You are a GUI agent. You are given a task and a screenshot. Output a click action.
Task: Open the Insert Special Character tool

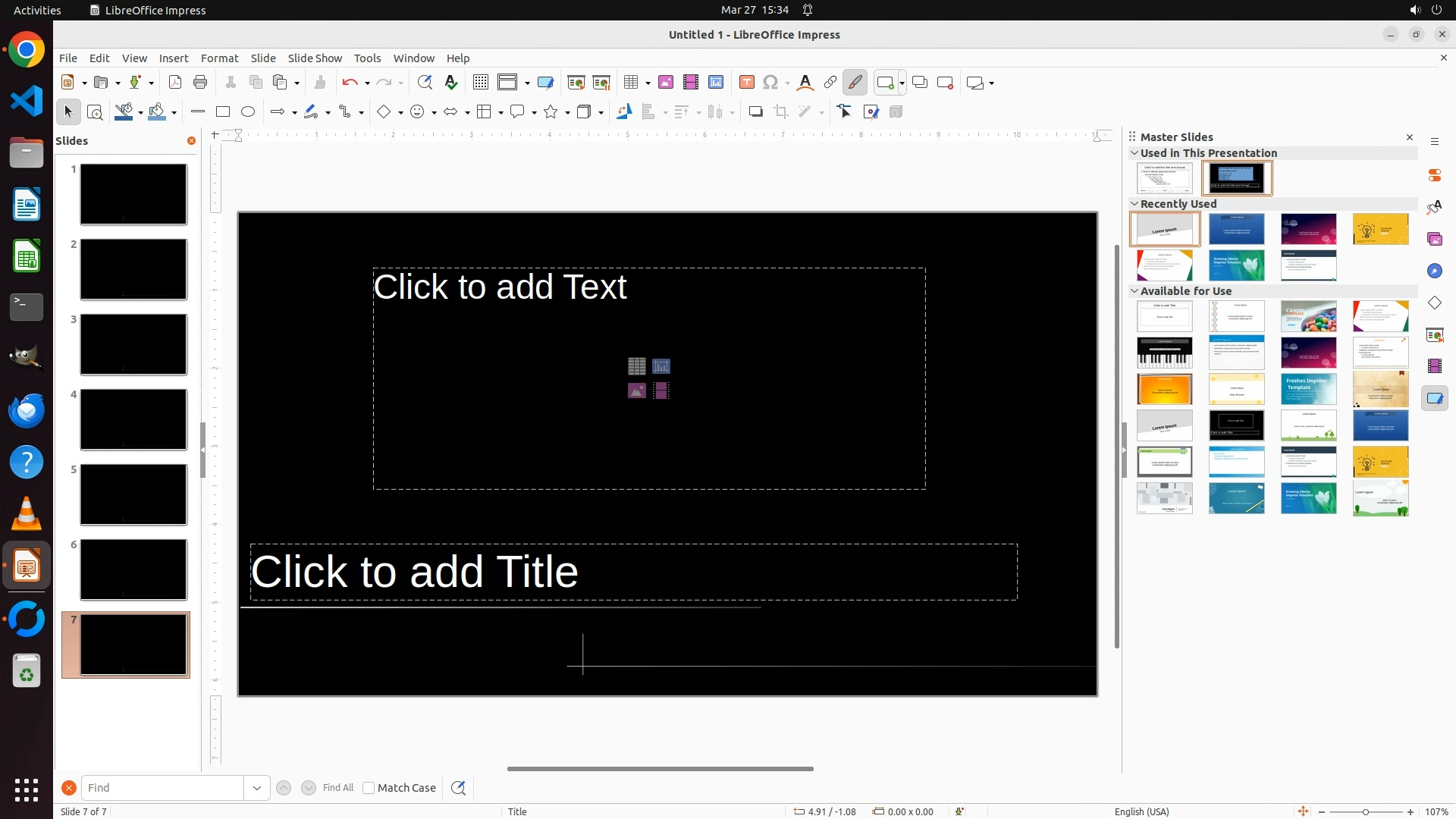pyautogui.click(x=770, y=83)
